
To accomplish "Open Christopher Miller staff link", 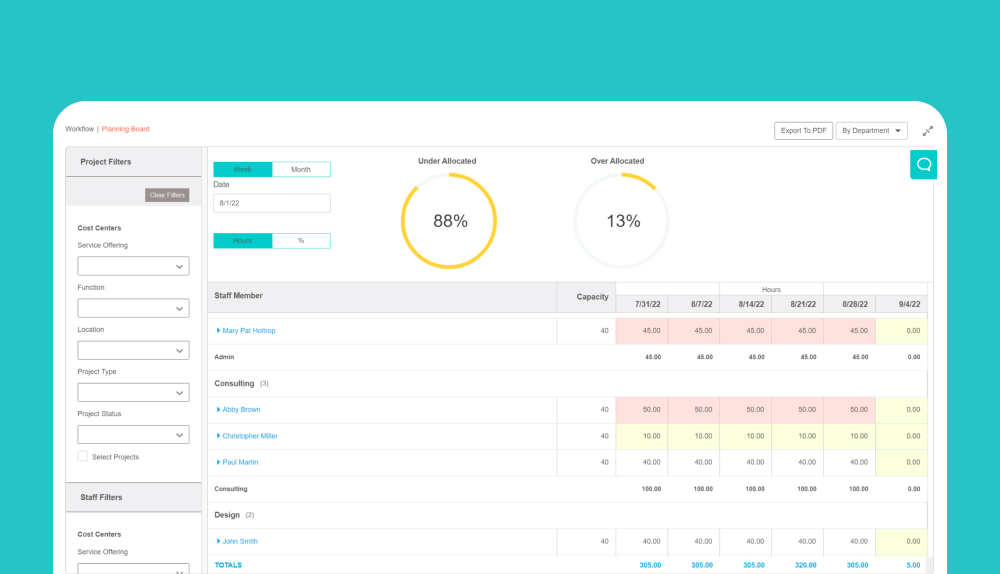I will [x=250, y=436].
